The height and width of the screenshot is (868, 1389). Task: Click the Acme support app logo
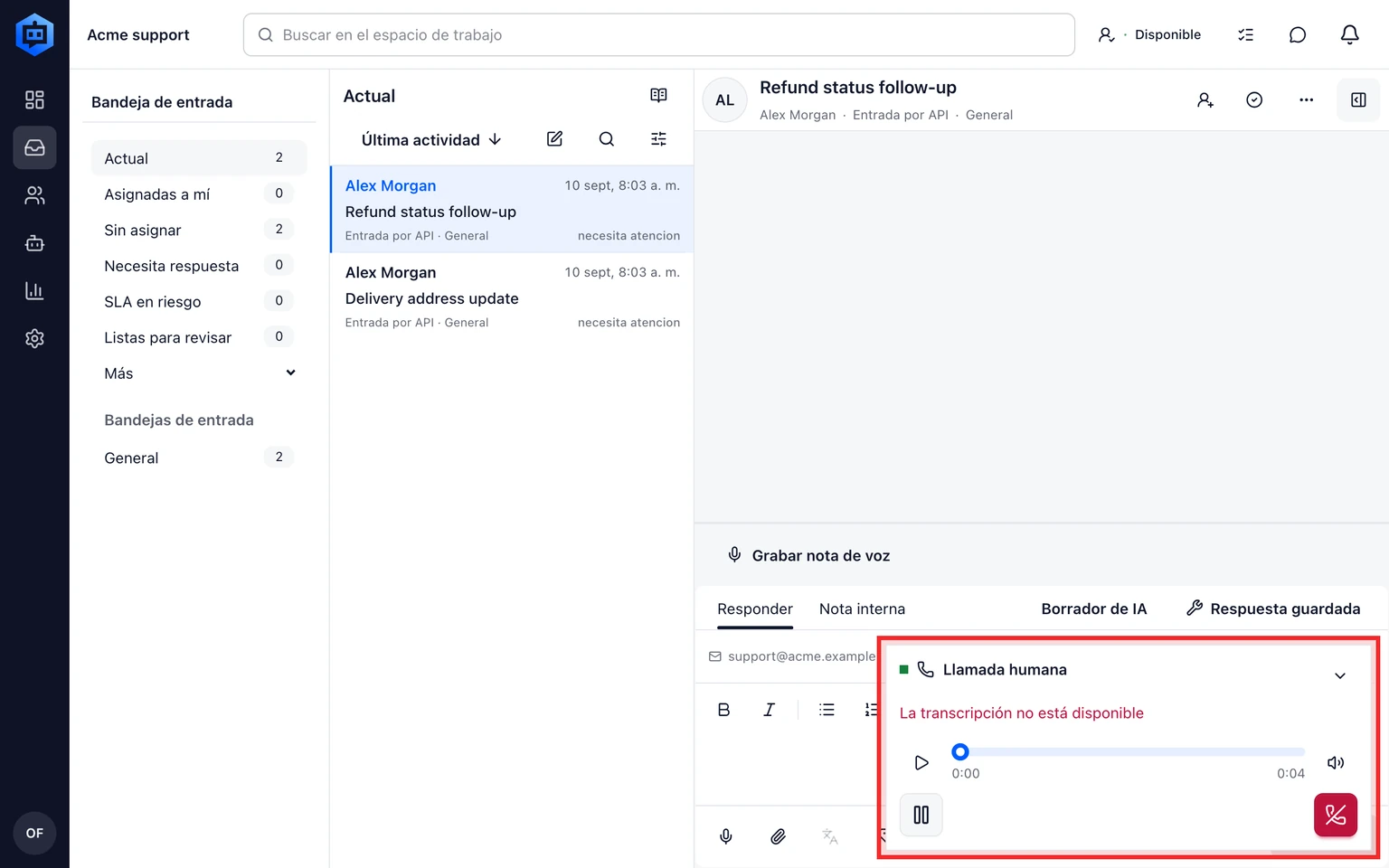click(34, 34)
